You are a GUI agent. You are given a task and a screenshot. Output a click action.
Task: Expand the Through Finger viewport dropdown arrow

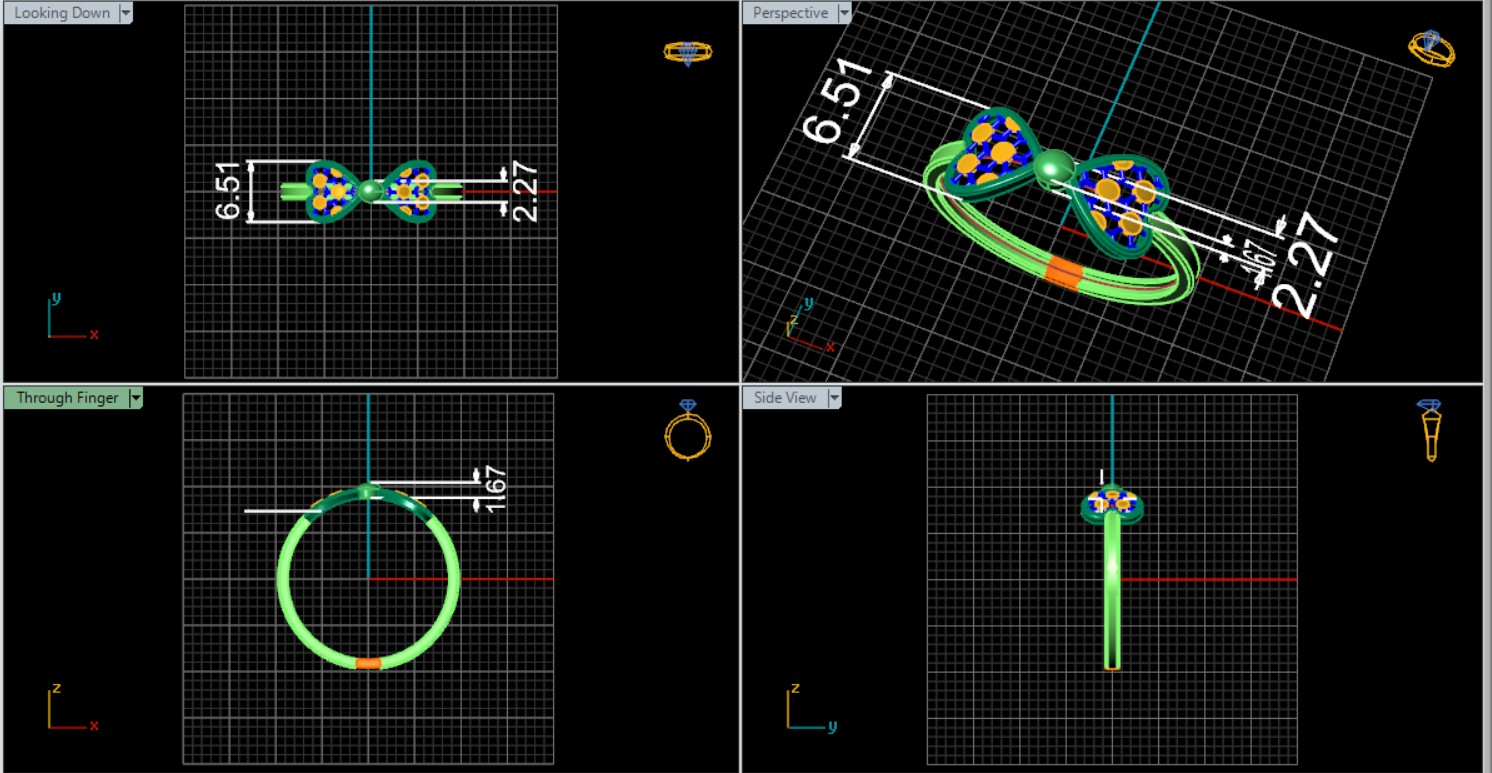pos(136,398)
